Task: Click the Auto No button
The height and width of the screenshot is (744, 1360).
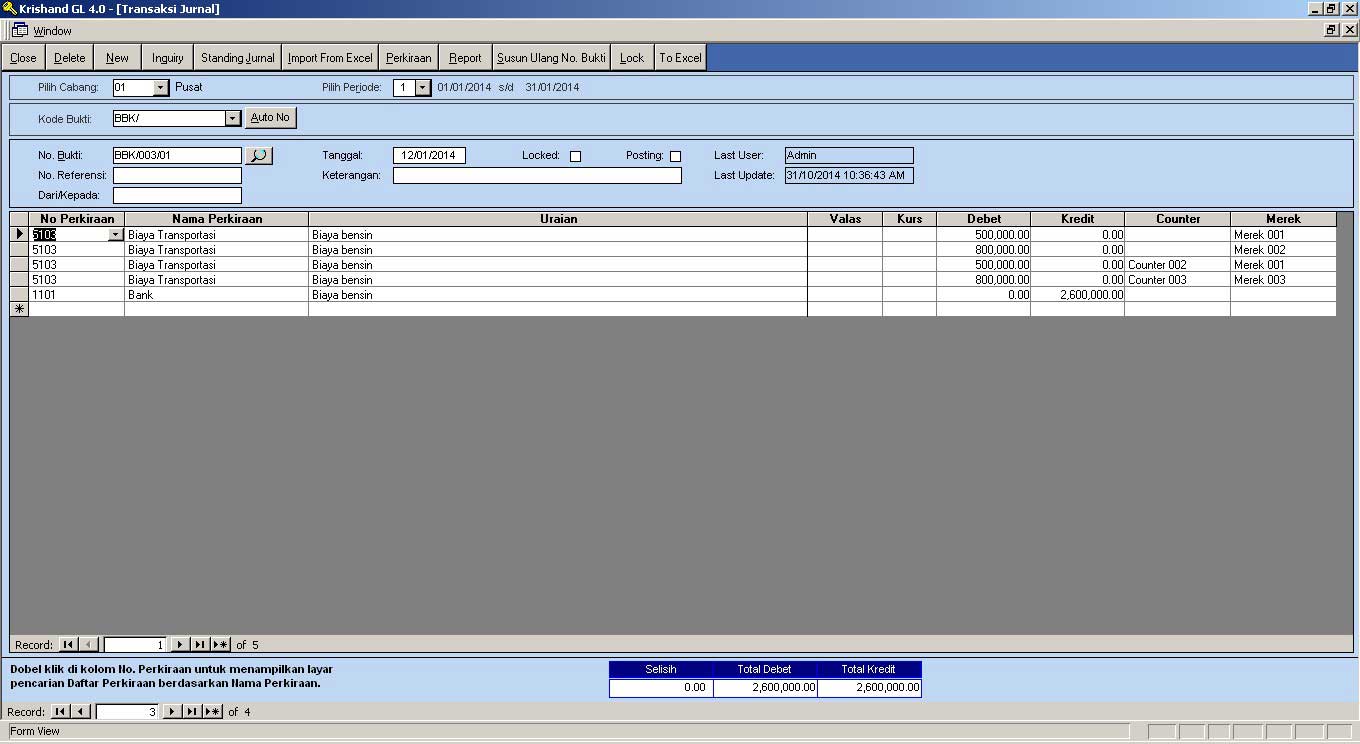Action: (x=270, y=118)
